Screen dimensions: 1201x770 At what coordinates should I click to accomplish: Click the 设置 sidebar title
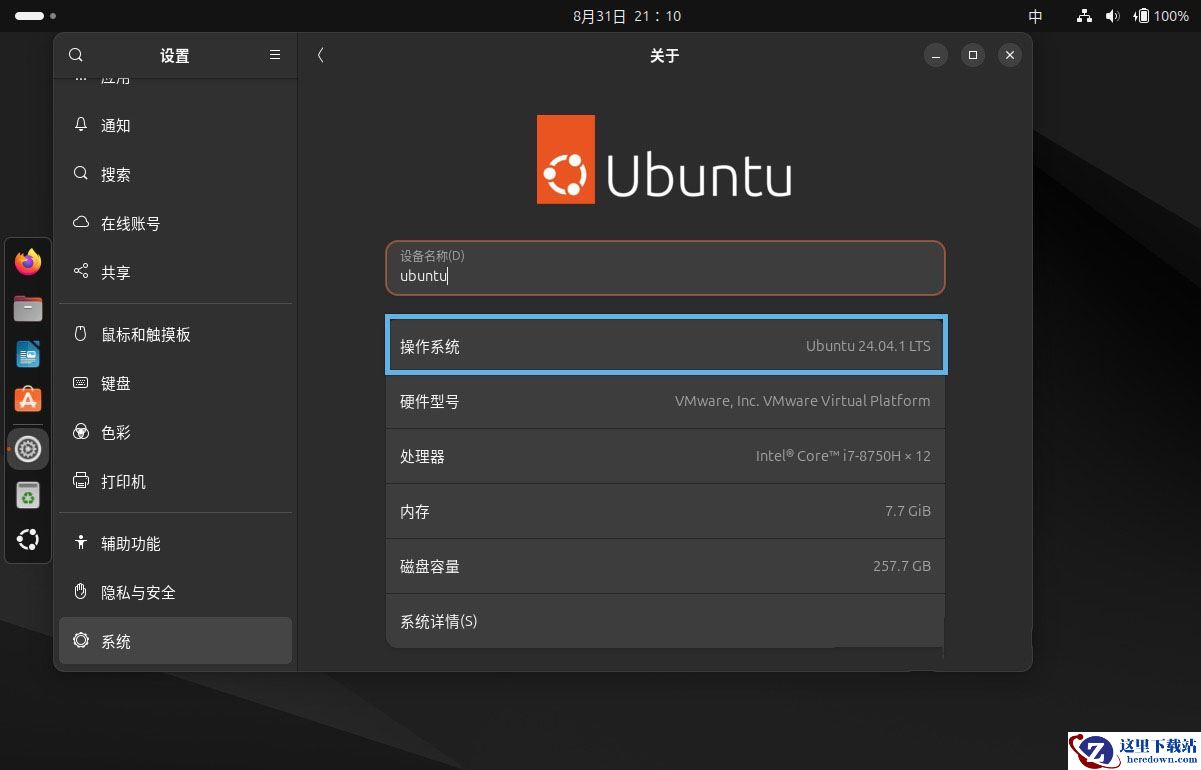pyautogui.click(x=175, y=56)
